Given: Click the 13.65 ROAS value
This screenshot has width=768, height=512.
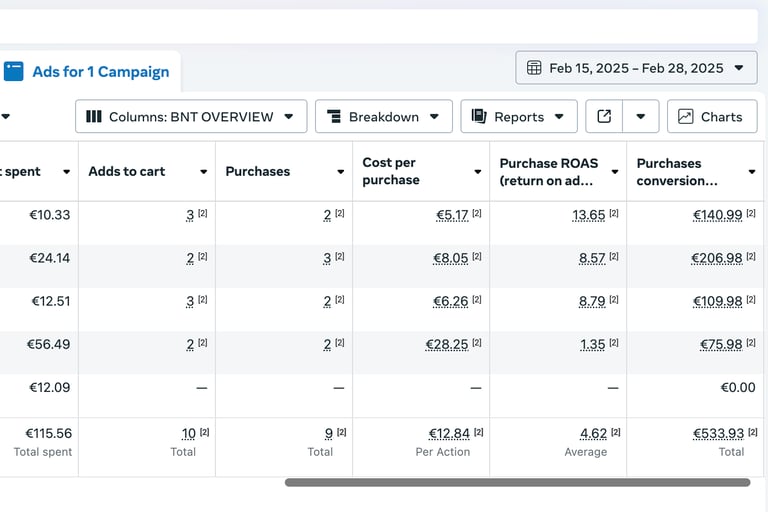Looking at the screenshot, I should [x=589, y=215].
